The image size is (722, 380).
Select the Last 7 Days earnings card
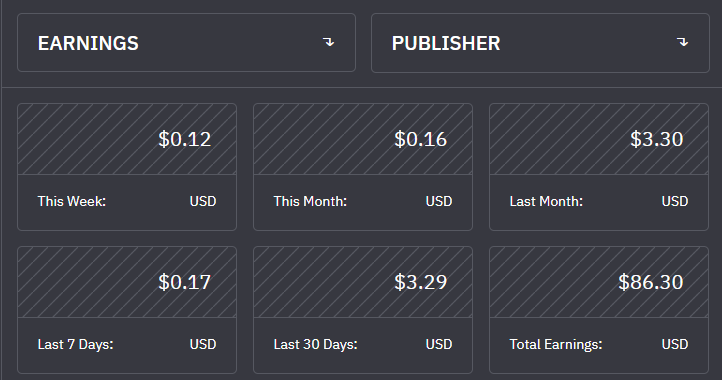click(x=127, y=310)
